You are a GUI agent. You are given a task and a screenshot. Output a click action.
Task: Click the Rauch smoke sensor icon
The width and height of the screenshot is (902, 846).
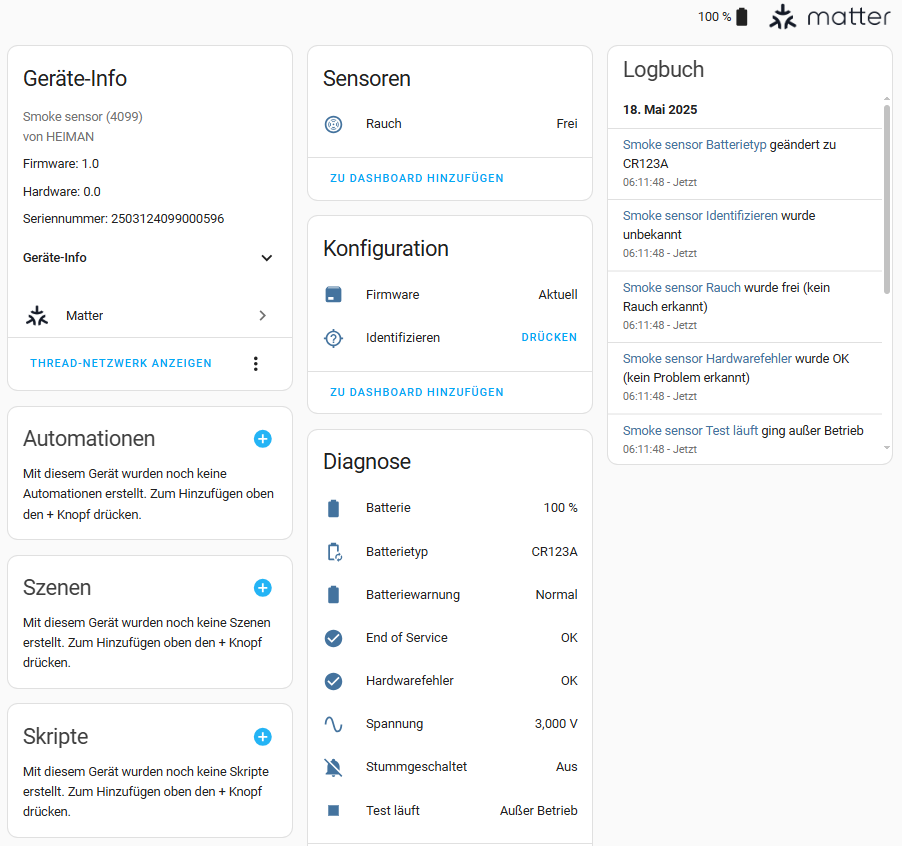334,124
